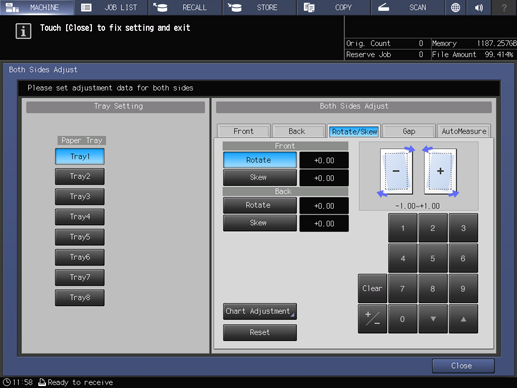
Task: Select the minus rotation direction diagram
Action: 396,171
